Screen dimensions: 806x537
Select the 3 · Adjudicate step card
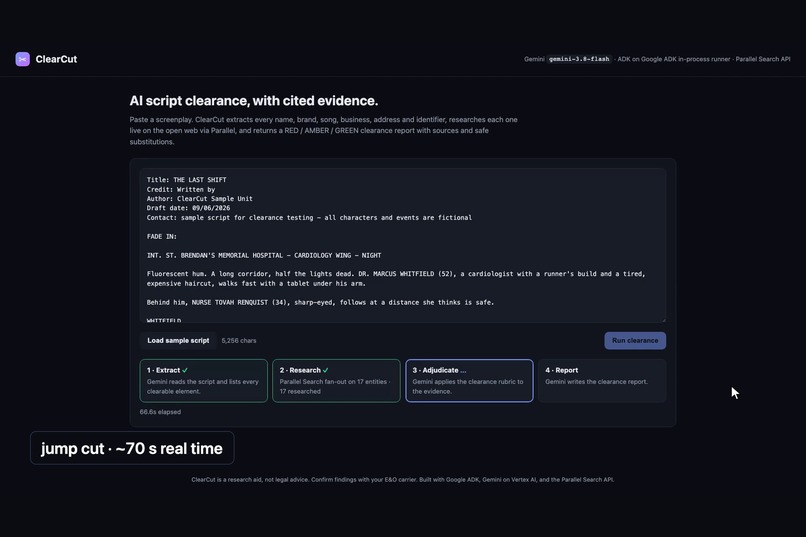(x=469, y=381)
